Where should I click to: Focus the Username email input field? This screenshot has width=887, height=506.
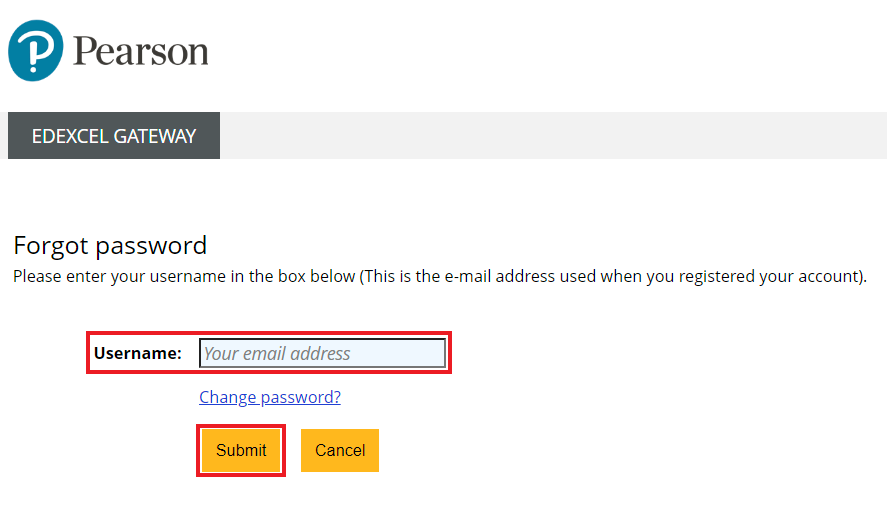[322, 353]
